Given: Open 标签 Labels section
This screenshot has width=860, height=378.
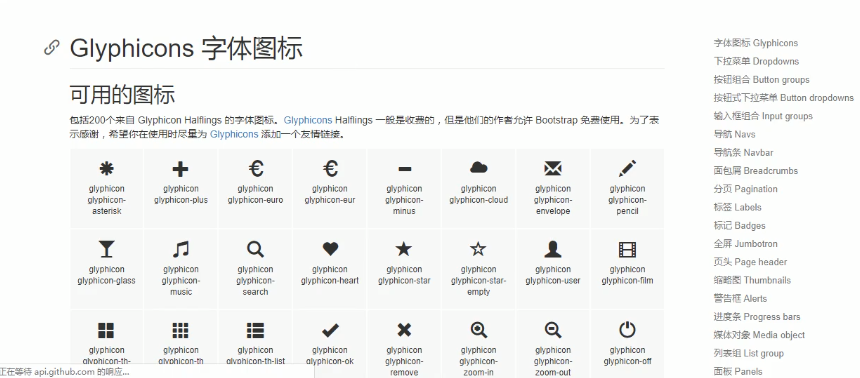Looking at the screenshot, I should click(x=738, y=207).
